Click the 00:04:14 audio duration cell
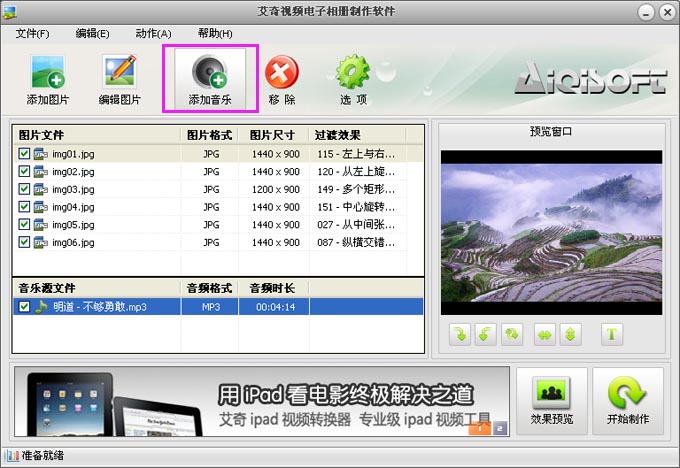The image size is (680, 468). 275,307
